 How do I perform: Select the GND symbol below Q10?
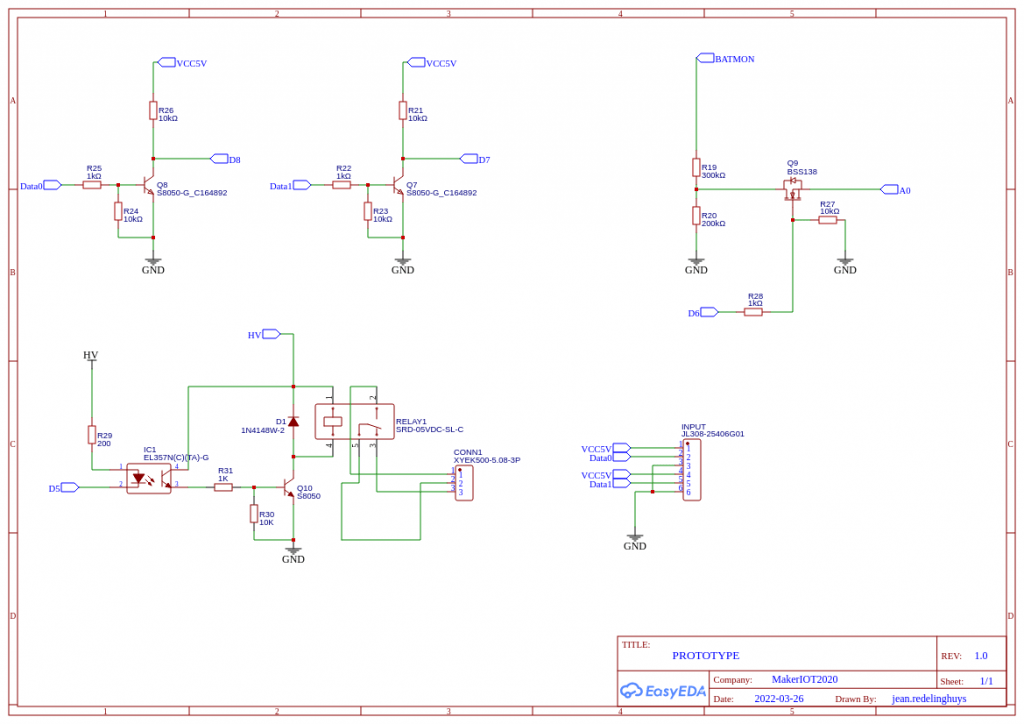tap(293, 554)
